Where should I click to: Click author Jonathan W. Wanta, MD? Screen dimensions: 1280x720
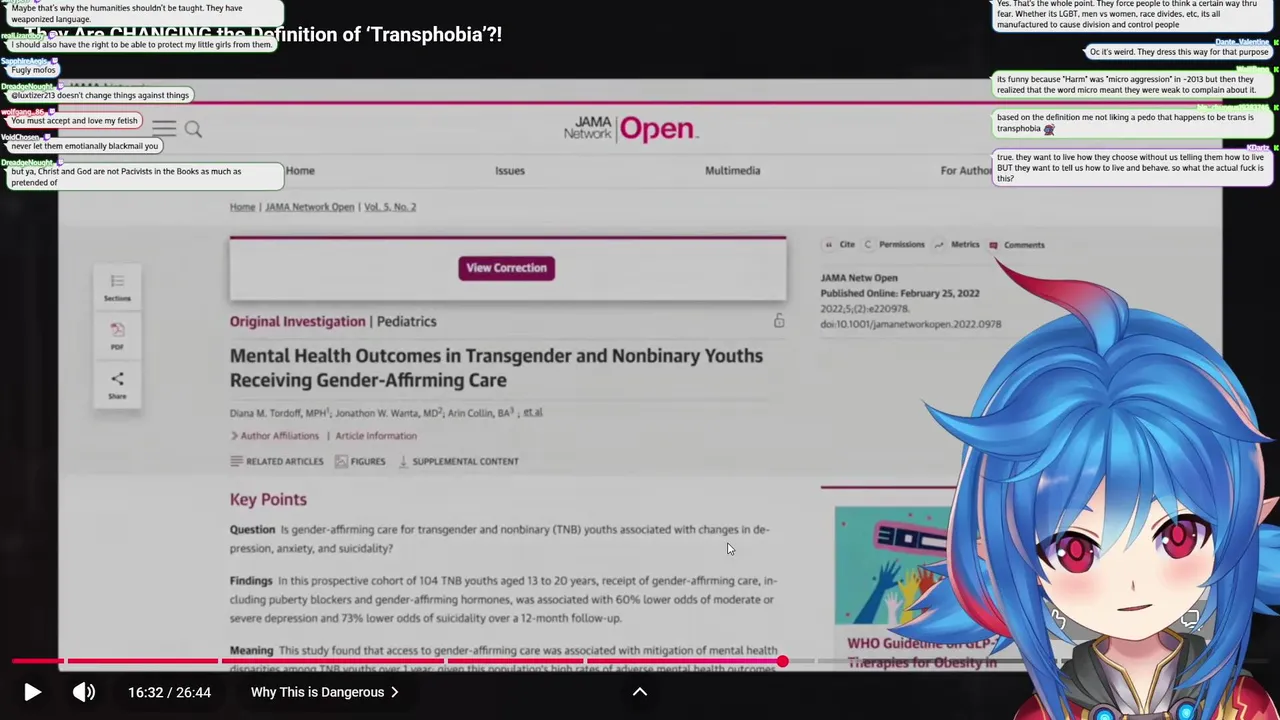coord(388,413)
